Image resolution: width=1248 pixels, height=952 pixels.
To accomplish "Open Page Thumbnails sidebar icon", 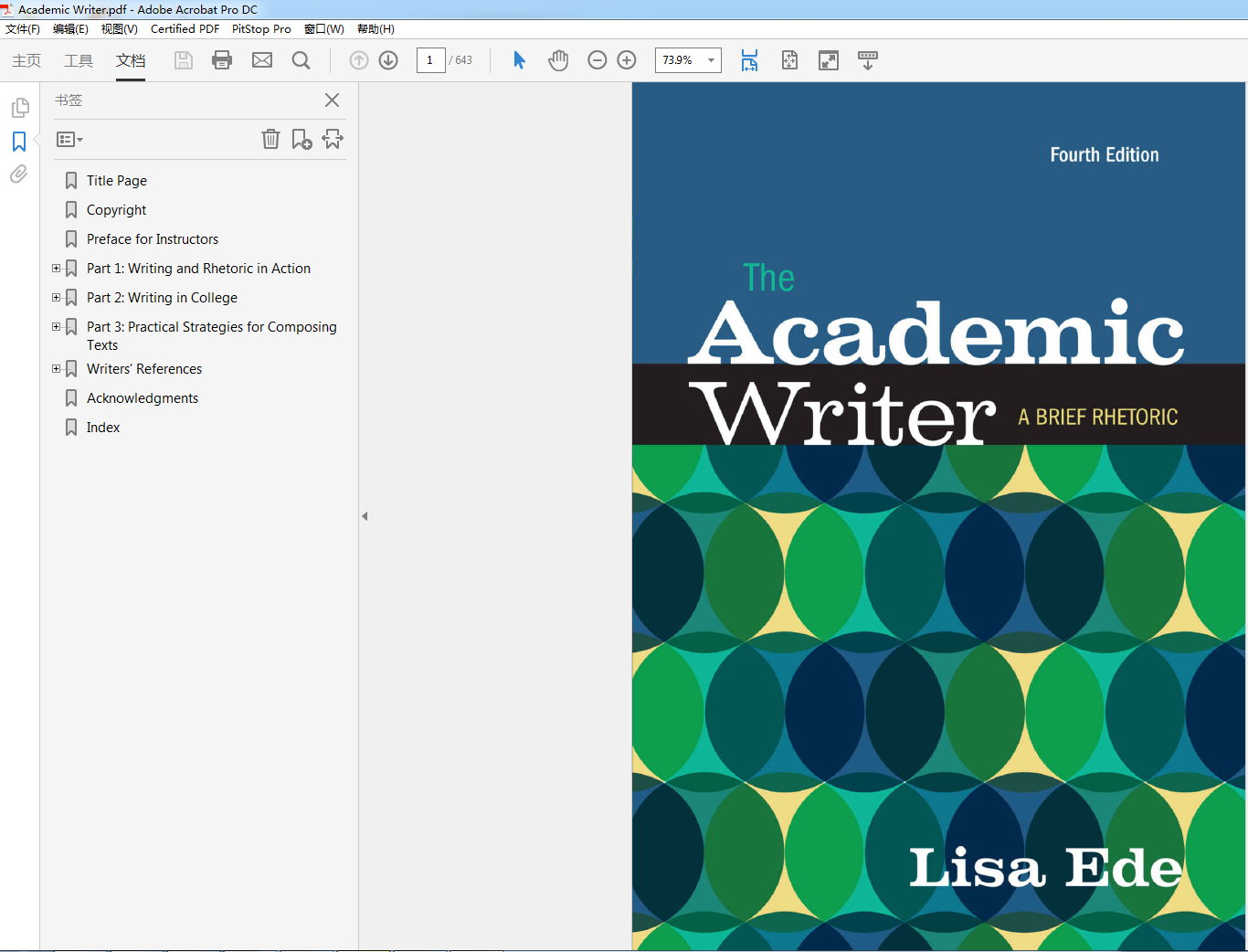I will click(19, 108).
